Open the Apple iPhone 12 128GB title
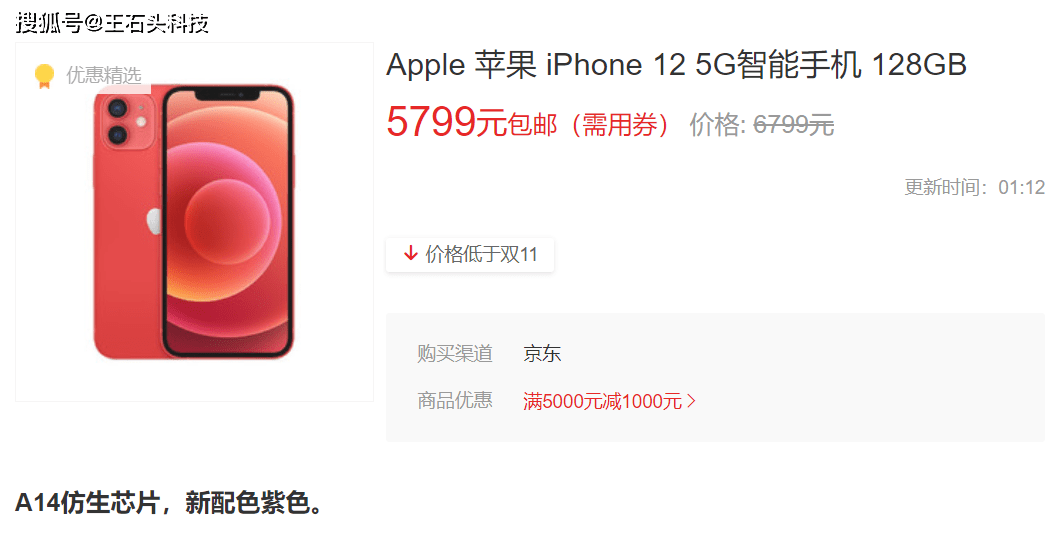Screen dimensions: 1055x557 click(x=676, y=65)
